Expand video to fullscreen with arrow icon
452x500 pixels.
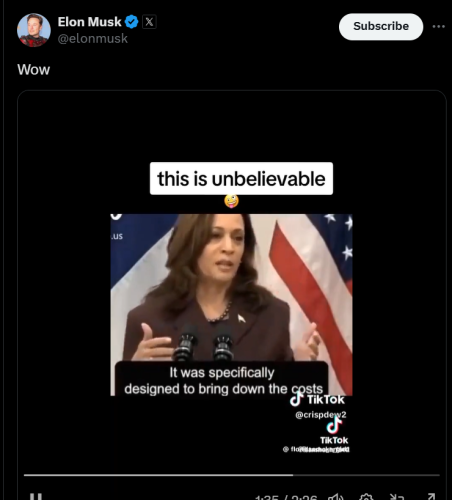[431, 497]
